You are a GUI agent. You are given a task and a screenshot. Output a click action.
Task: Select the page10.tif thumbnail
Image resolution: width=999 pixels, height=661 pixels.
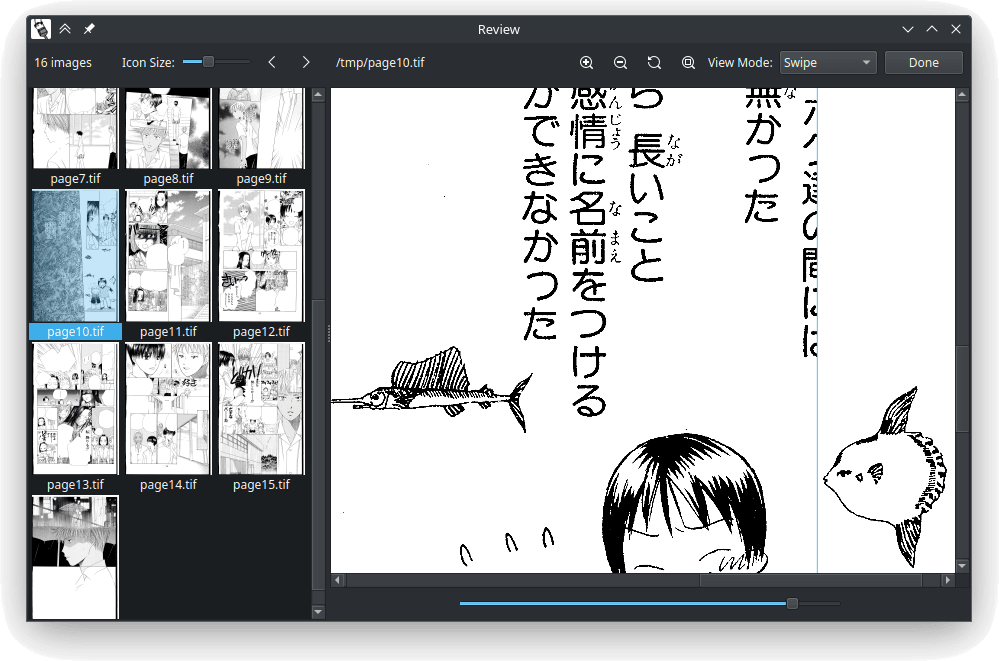75,256
